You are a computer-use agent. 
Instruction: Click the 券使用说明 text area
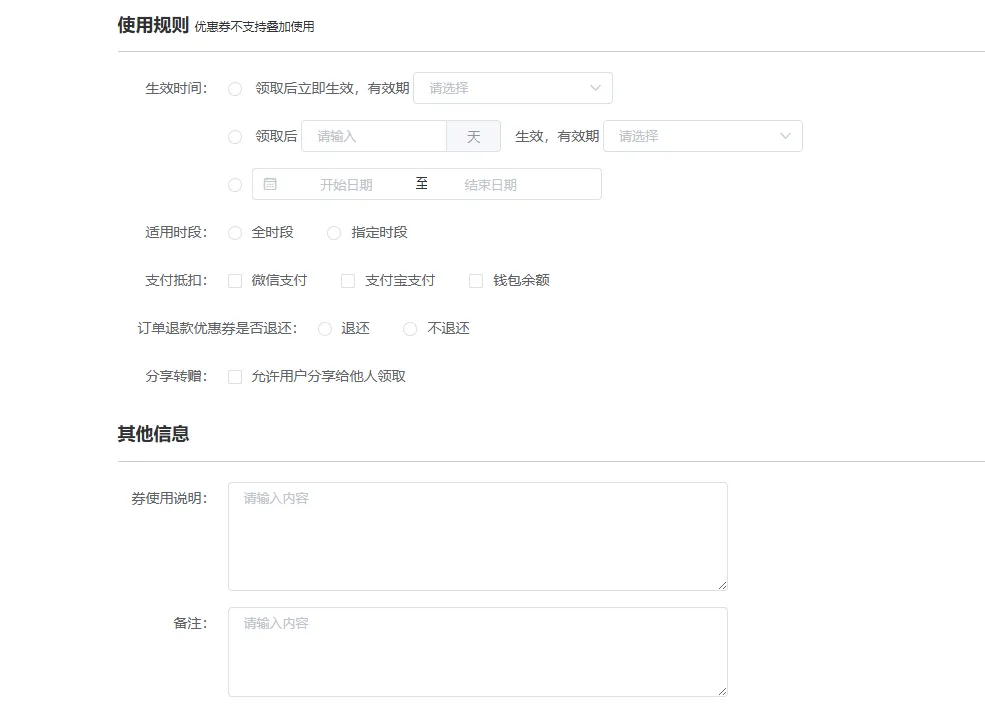478,535
